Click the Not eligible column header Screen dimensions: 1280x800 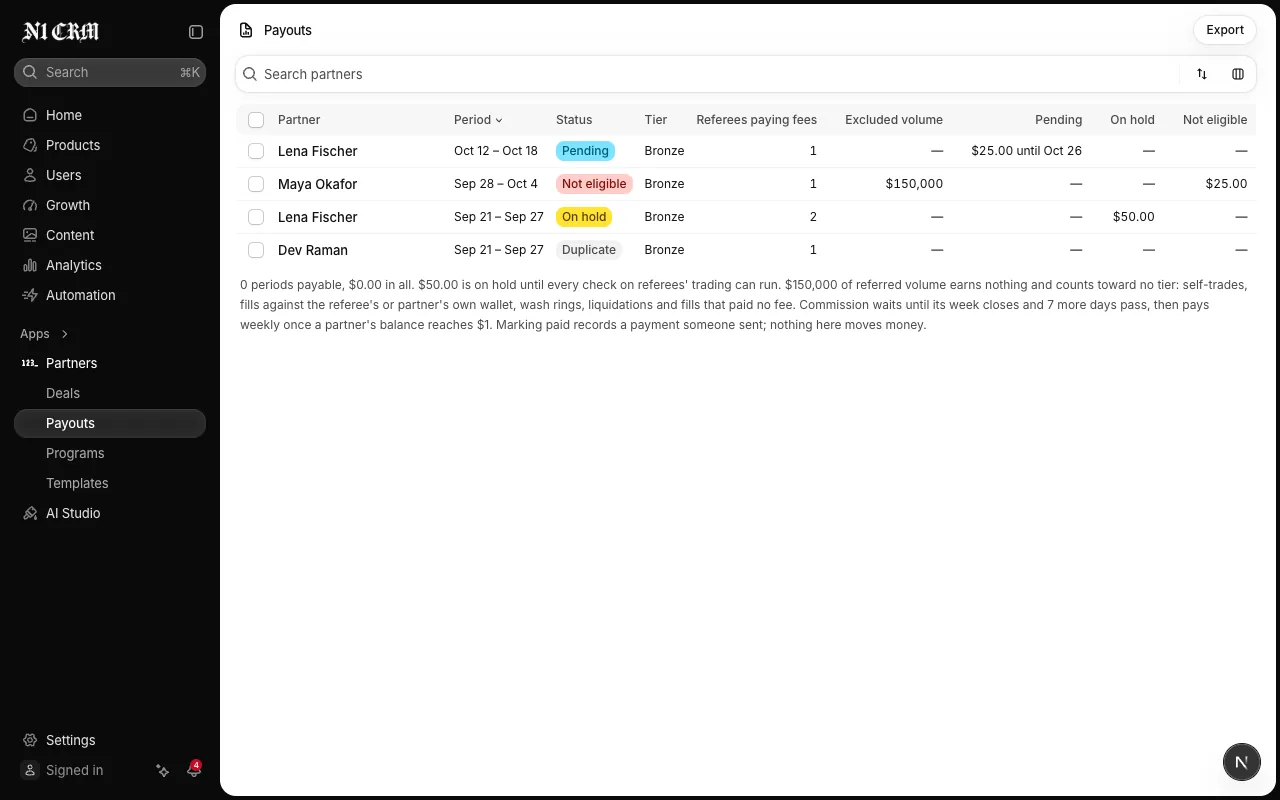pos(1215,120)
